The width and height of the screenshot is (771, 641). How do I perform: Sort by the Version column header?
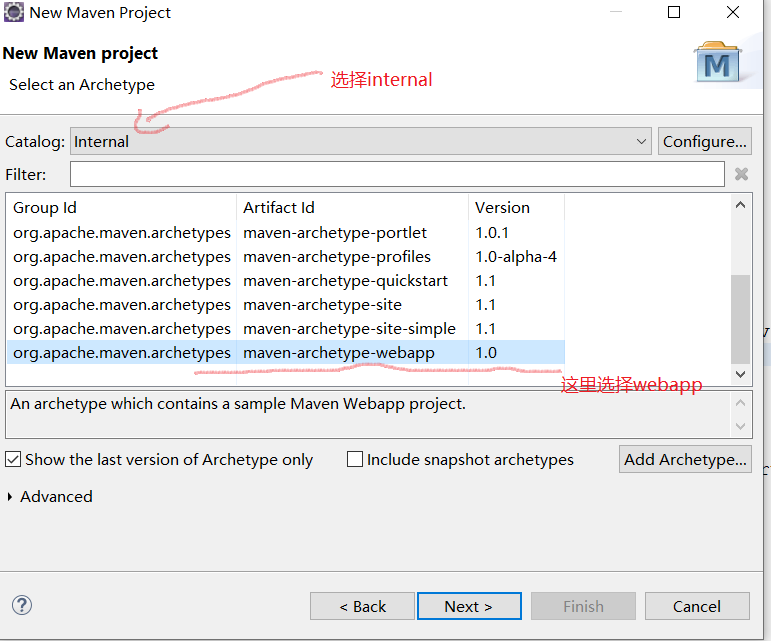click(x=516, y=207)
